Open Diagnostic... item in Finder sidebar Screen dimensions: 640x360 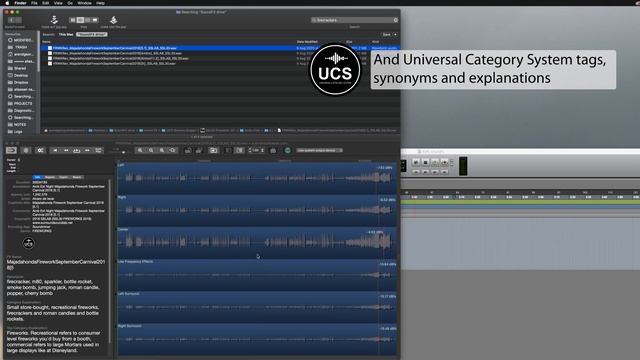[24, 111]
